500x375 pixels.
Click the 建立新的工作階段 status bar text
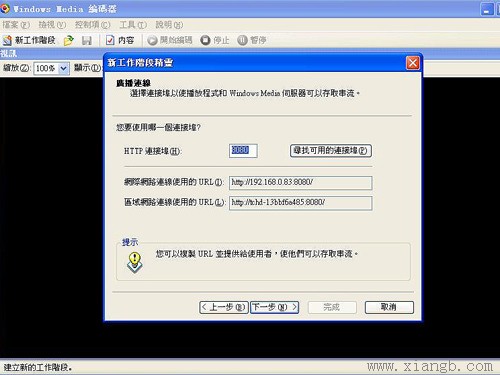point(38,367)
